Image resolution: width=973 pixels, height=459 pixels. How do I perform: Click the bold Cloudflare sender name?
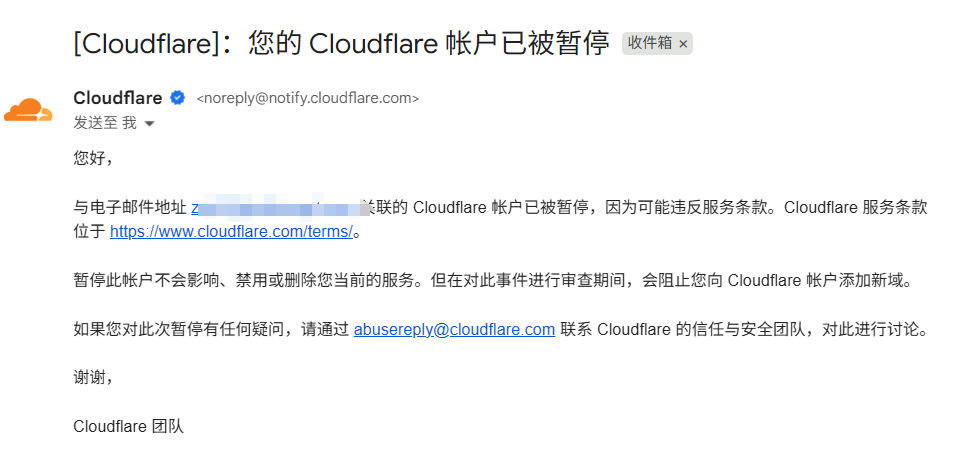pyautogui.click(x=118, y=98)
